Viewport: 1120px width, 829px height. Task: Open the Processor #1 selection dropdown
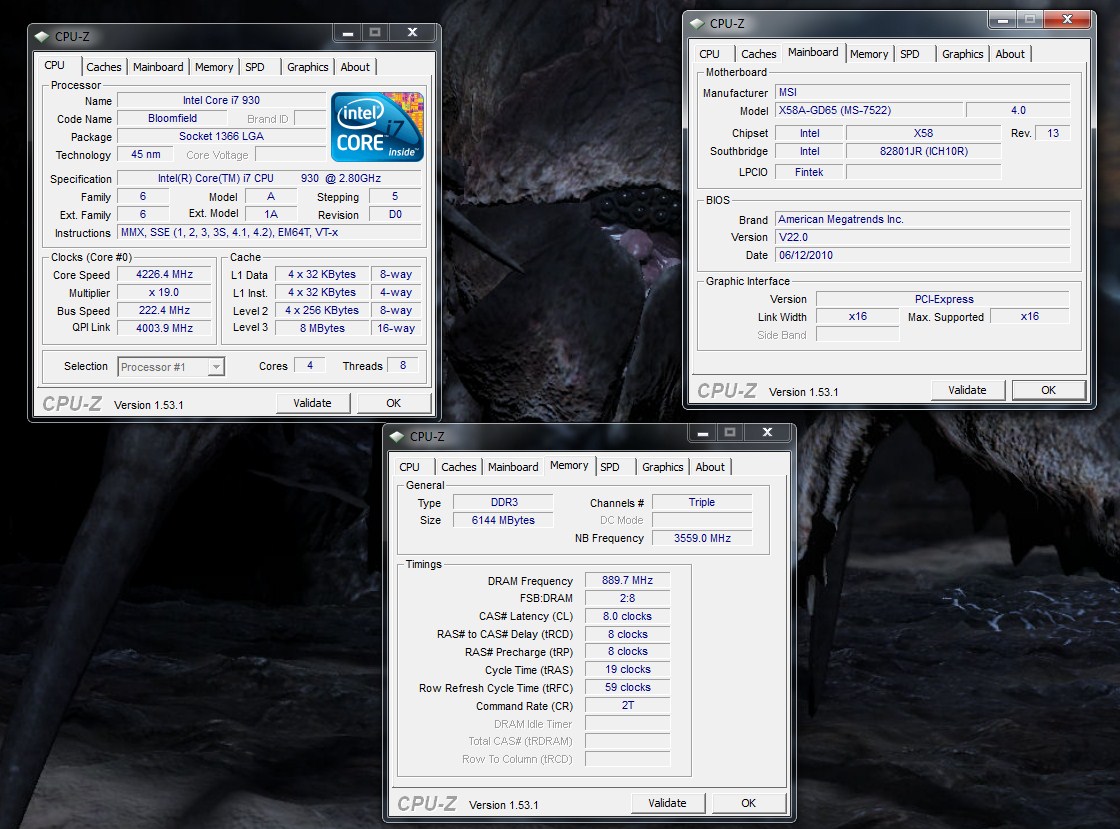pyautogui.click(x=171, y=366)
